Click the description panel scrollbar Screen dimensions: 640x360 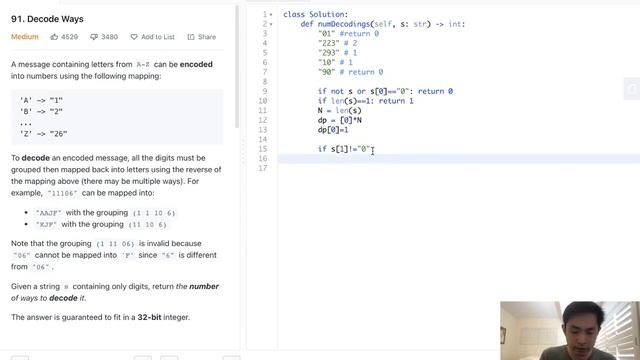[237, 67]
